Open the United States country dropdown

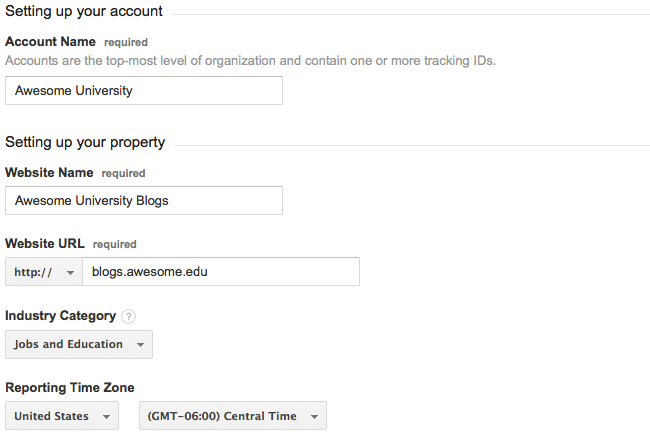62,416
